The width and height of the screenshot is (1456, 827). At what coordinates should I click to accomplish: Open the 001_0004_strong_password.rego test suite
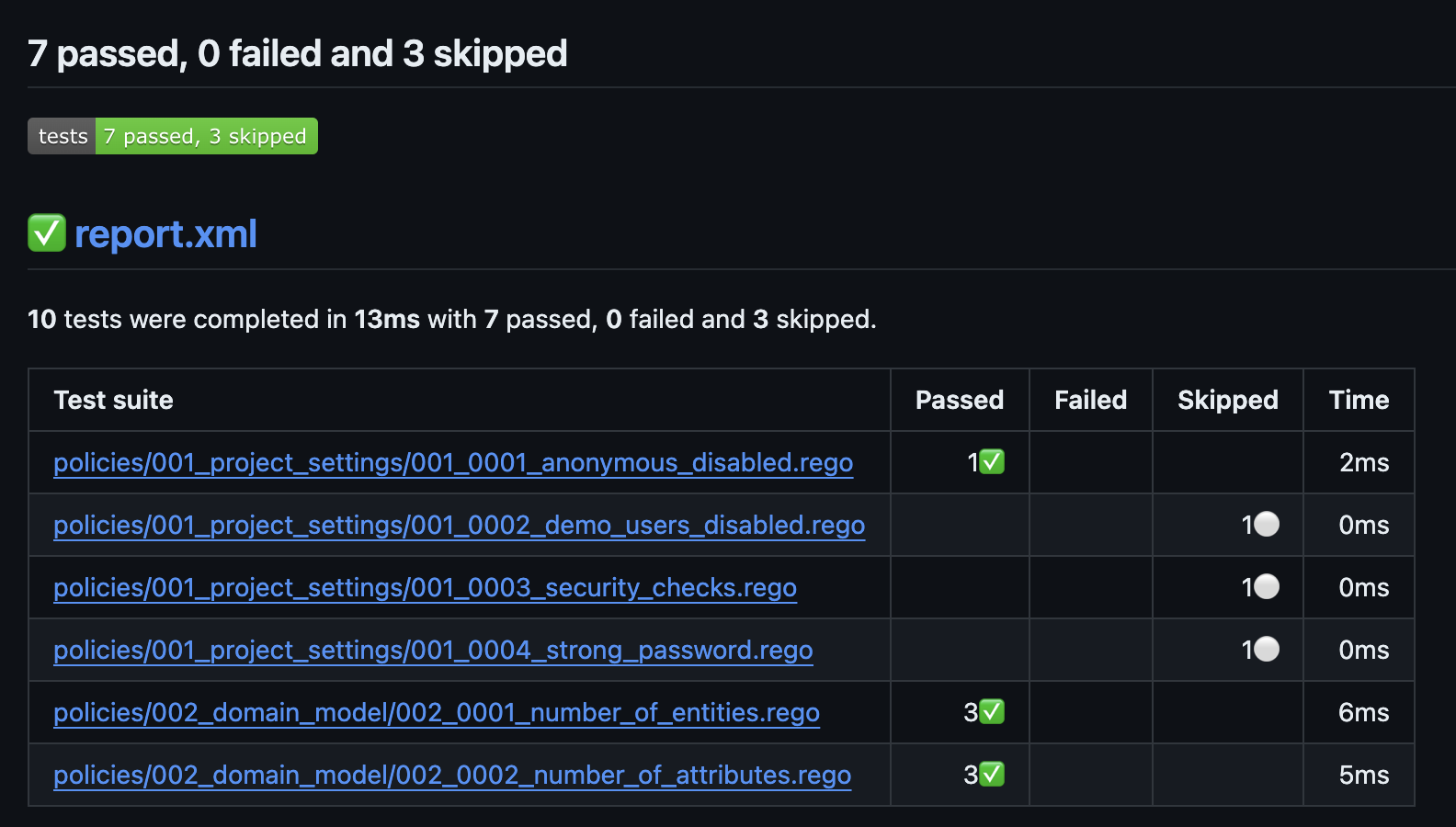coord(433,650)
